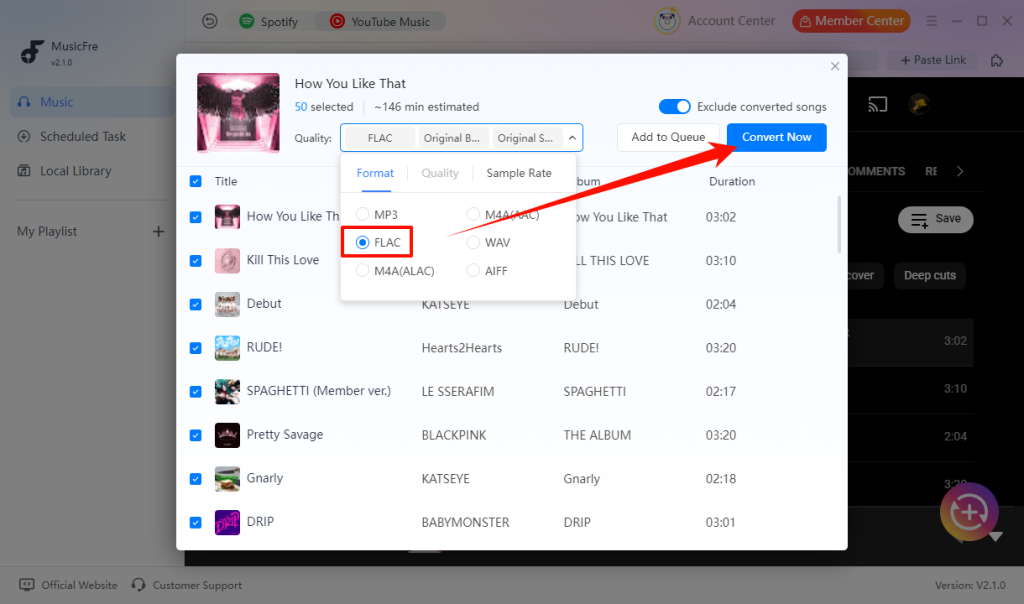Open the hamburger menu icon
The image size is (1024, 604).
coord(931,21)
